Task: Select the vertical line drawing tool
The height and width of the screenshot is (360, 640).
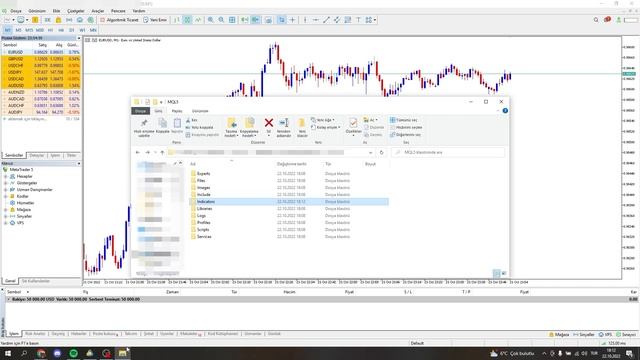Action: point(304,20)
